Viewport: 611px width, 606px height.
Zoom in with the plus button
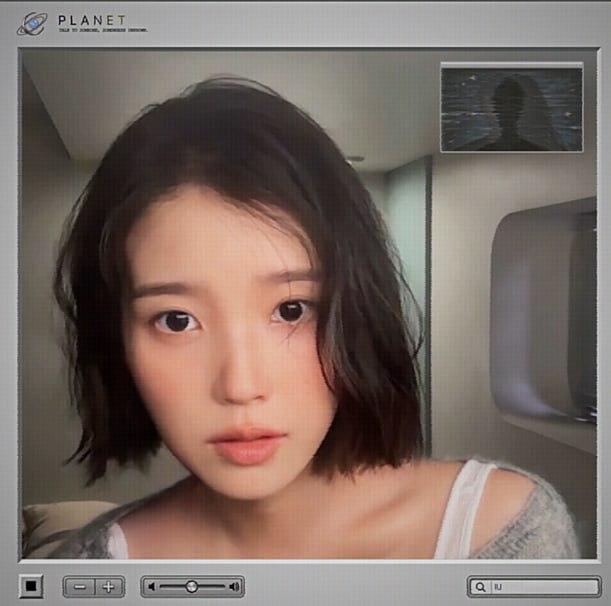[x=109, y=587]
